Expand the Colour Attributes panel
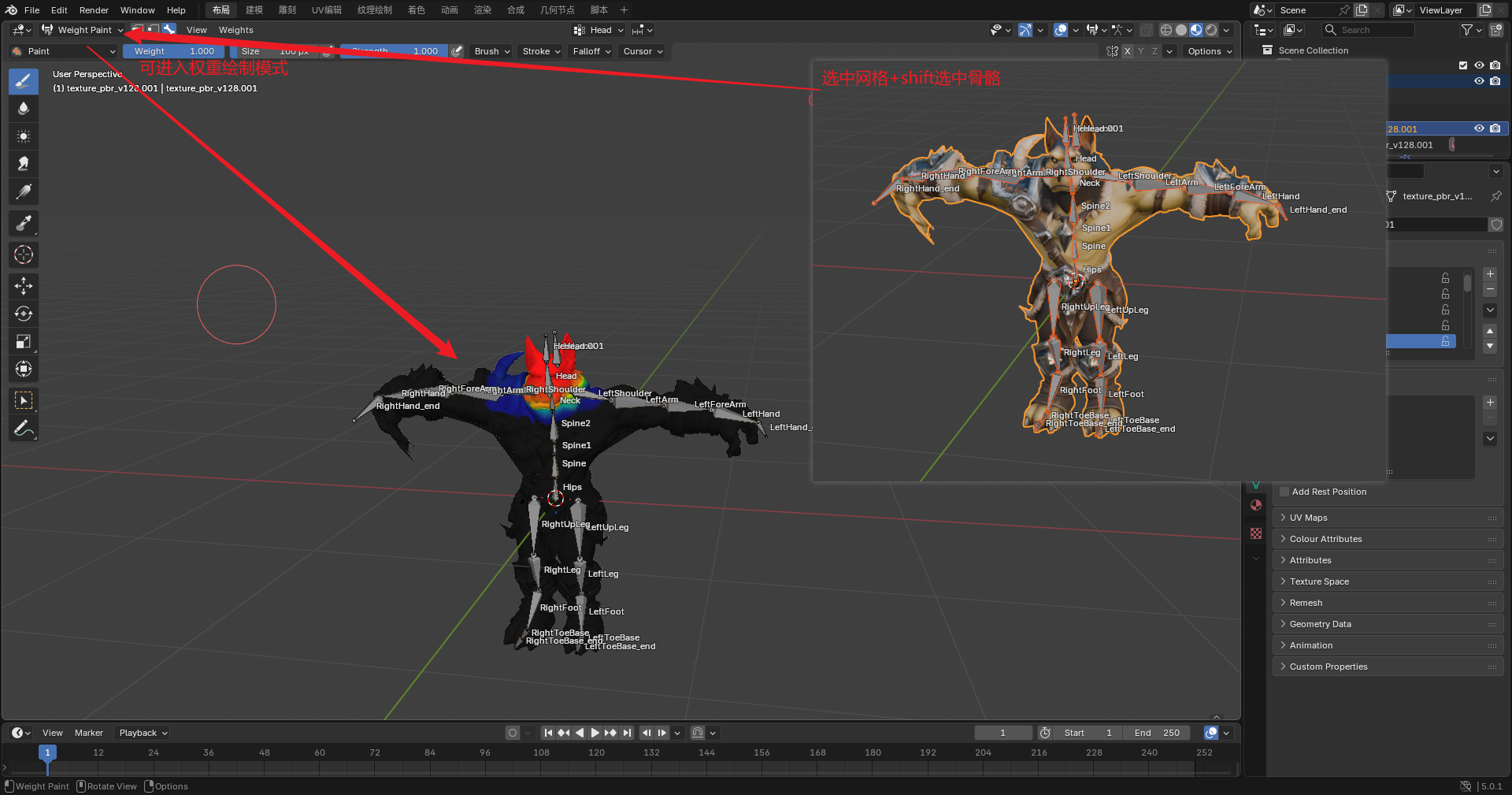Image resolution: width=1512 pixels, height=795 pixels. point(1388,539)
